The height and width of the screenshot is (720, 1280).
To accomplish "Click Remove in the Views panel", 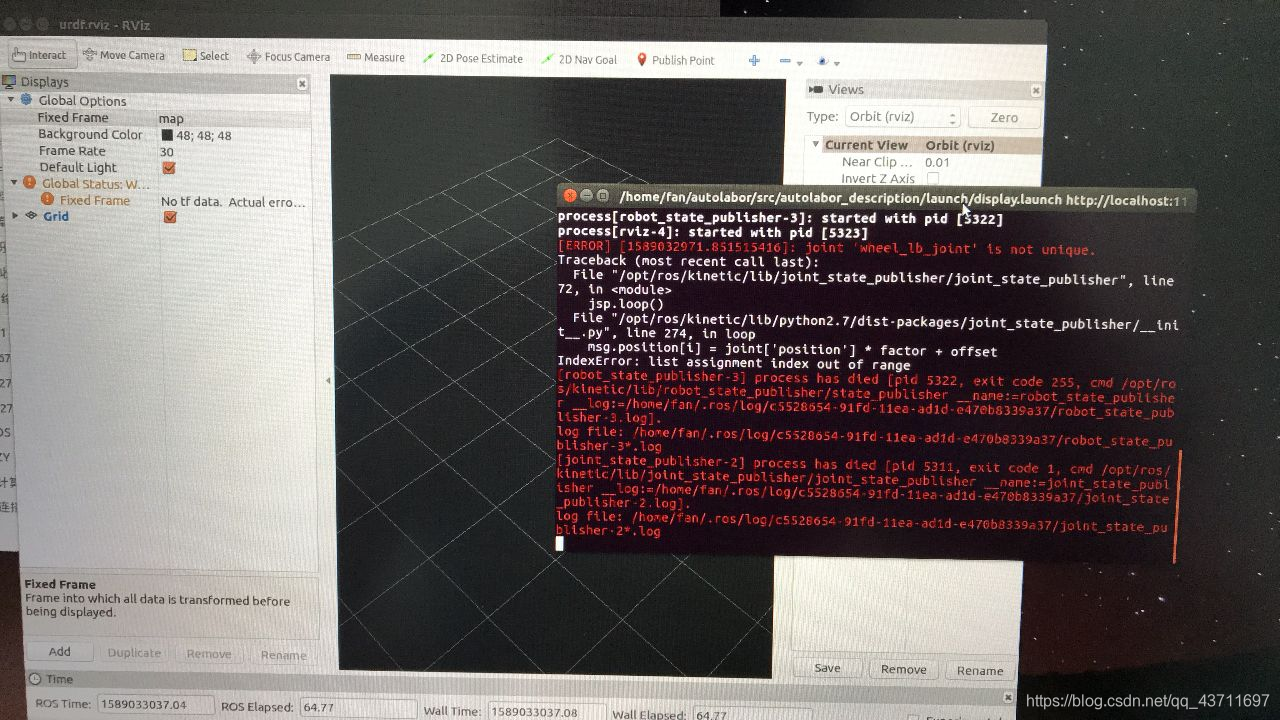I will tap(904, 669).
